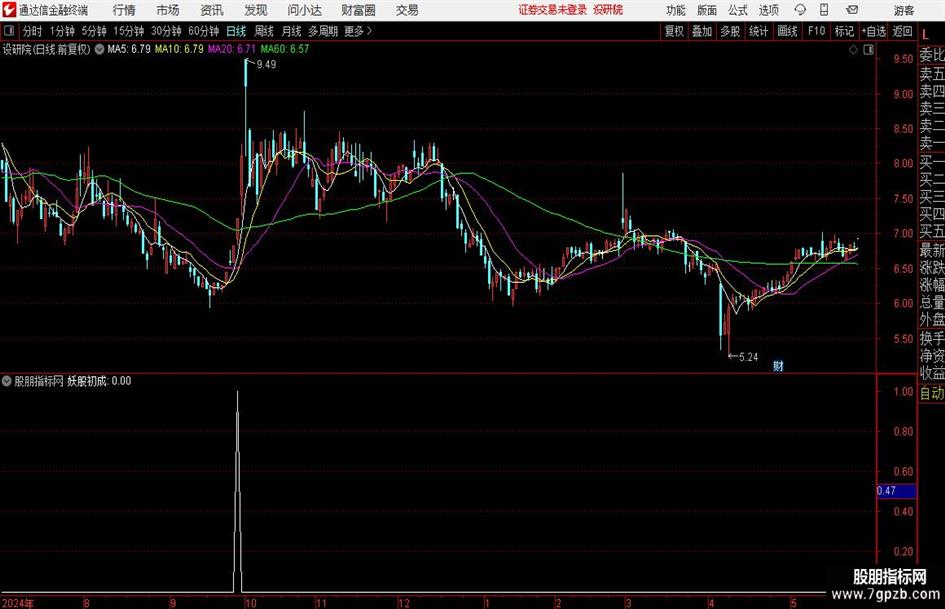Switch to 15分钟 period
Image resolution: width=945 pixels, height=609 pixels.
tap(128, 31)
